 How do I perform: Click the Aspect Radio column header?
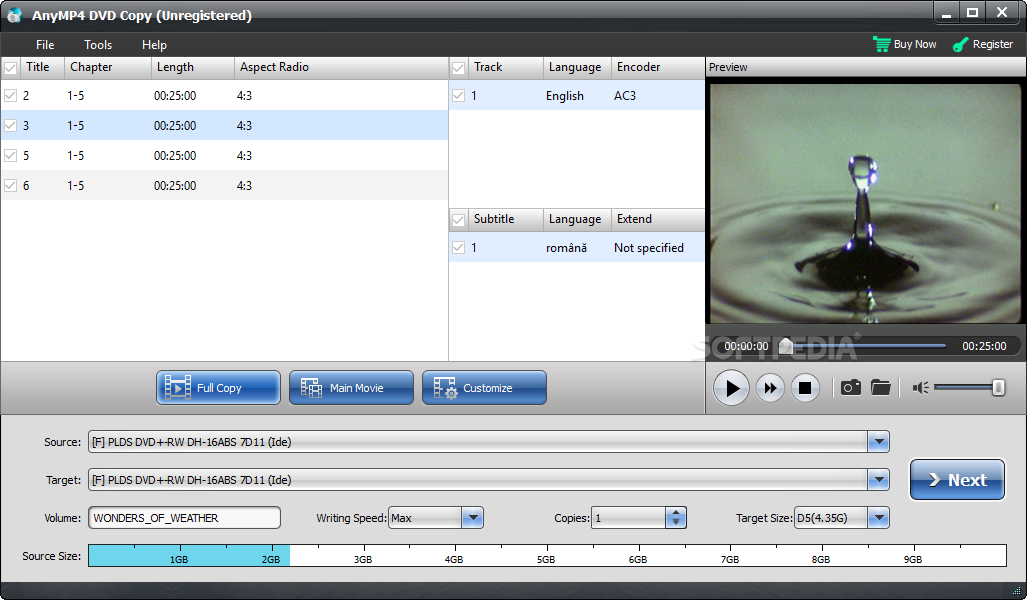(341, 67)
